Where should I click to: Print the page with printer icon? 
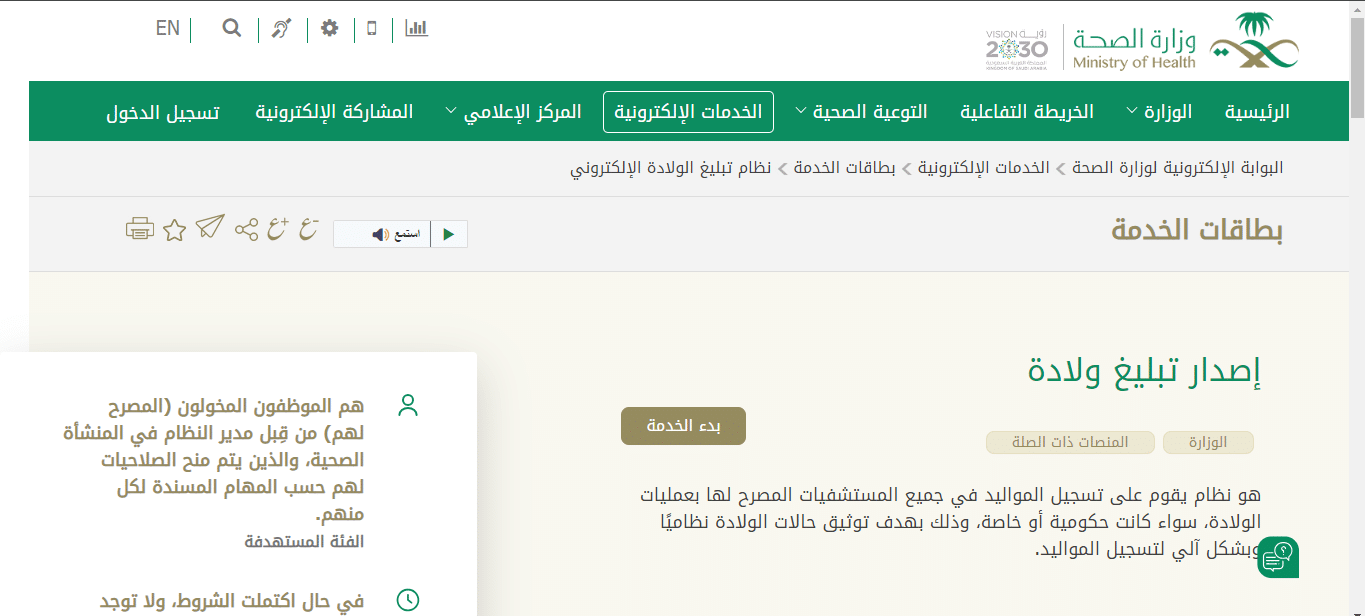point(140,229)
